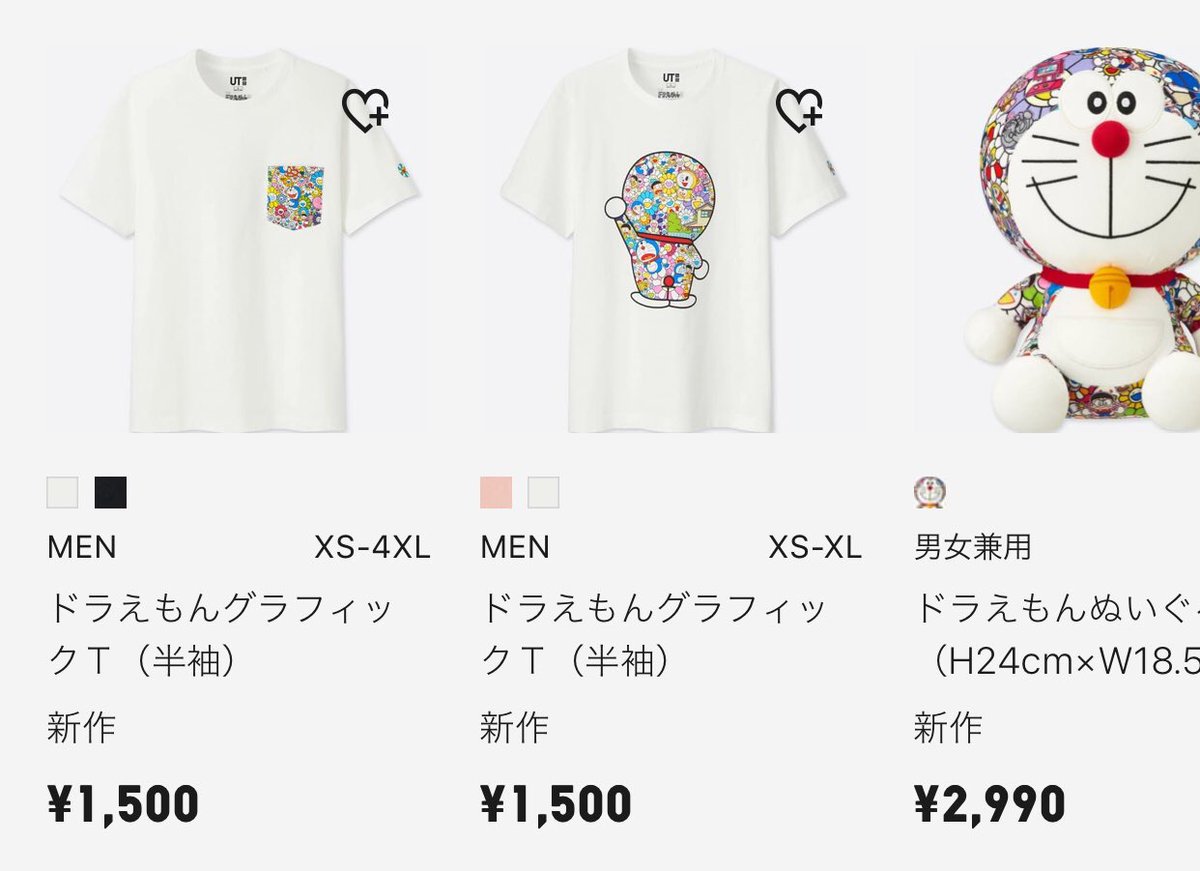
Task: Click the XS-XL size range label
Action: pos(815,548)
